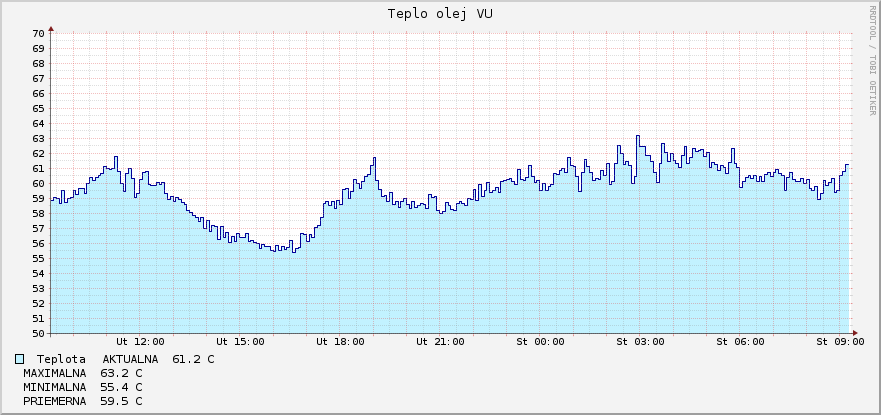Click the light blue Teplota legend swatch
The height and width of the screenshot is (415, 881).
click(20, 359)
